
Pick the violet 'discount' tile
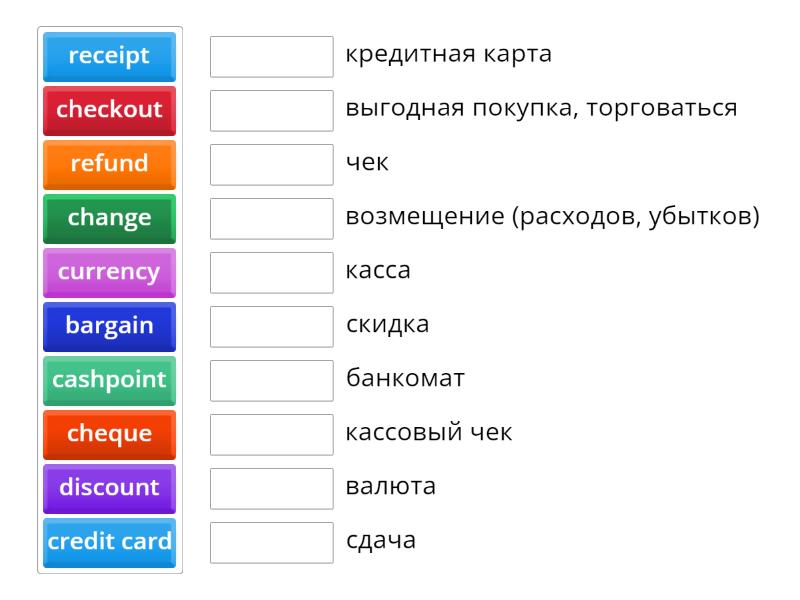coord(109,488)
